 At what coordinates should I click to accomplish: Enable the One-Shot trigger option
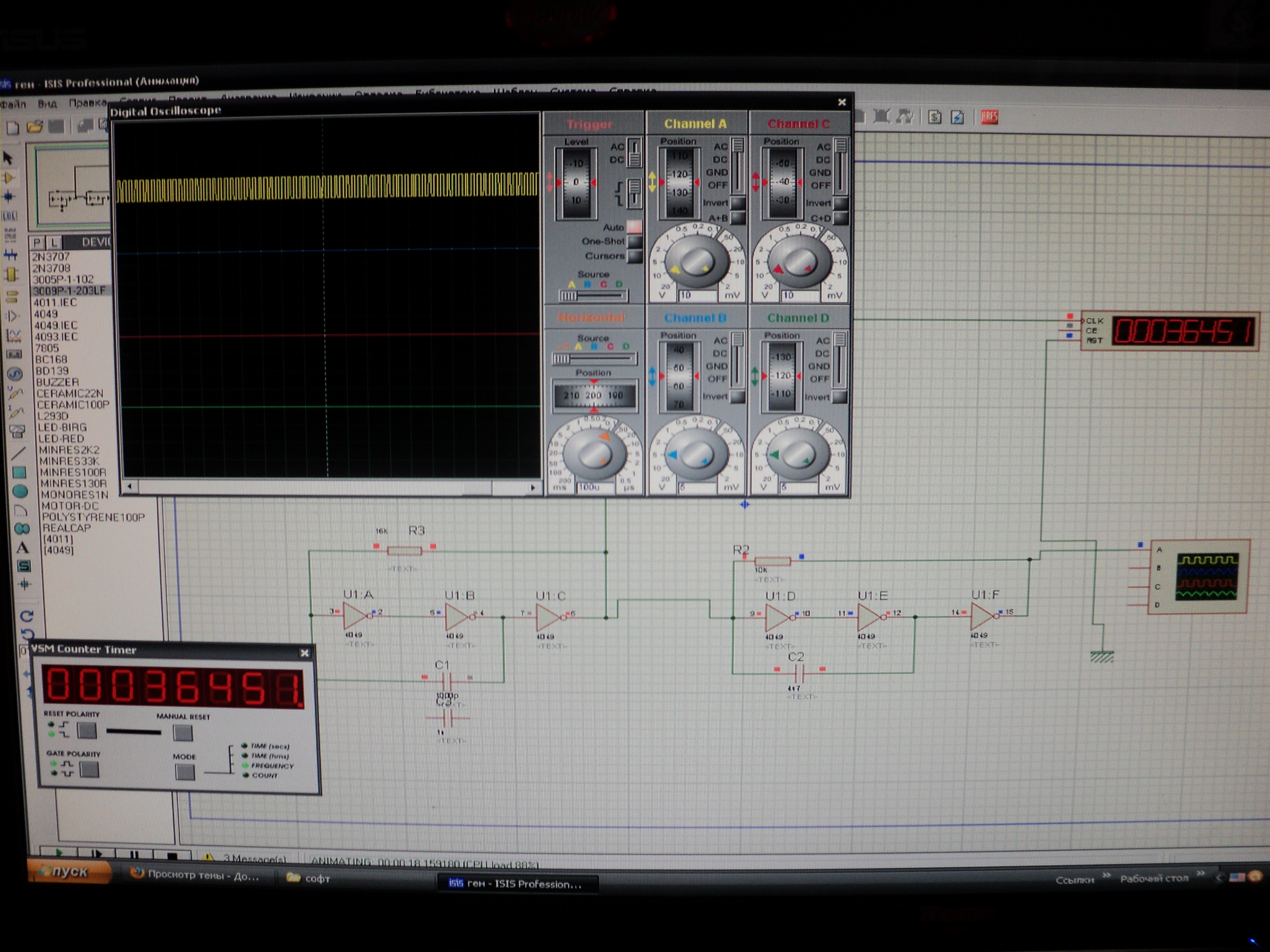635,241
